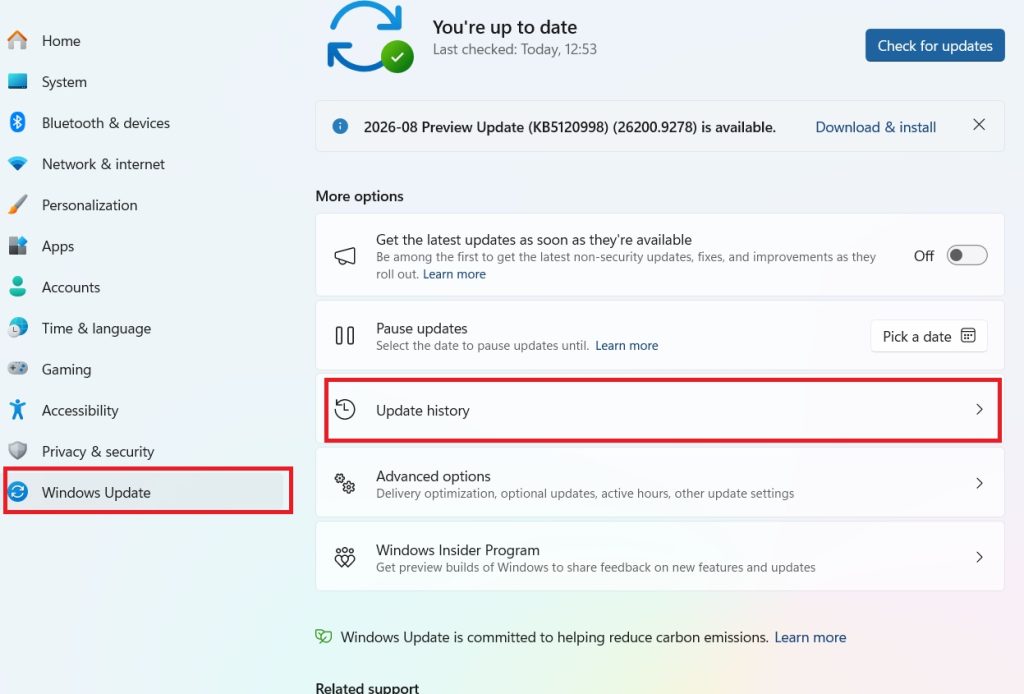Open Bluetooth & devices settings
This screenshot has height=694, width=1024.
click(x=106, y=123)
